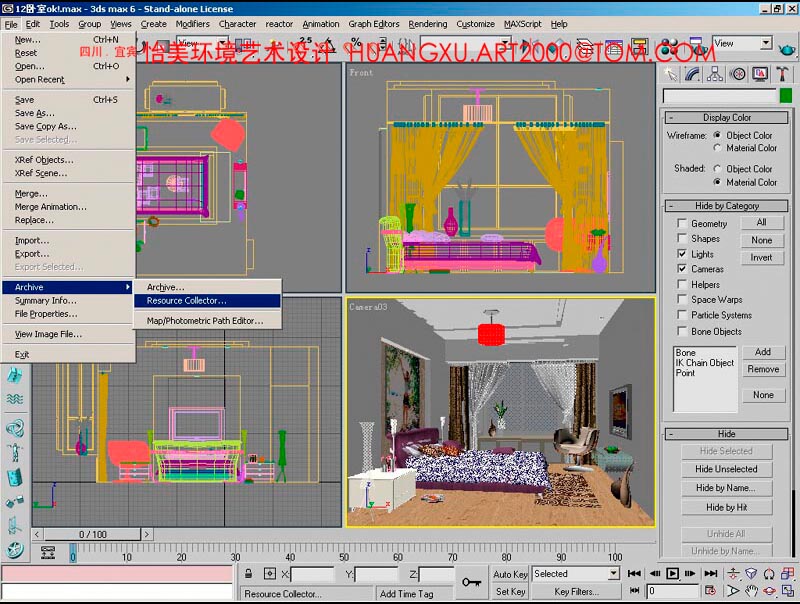Select the Perspective navigation tool

click(x=751, y=573)
